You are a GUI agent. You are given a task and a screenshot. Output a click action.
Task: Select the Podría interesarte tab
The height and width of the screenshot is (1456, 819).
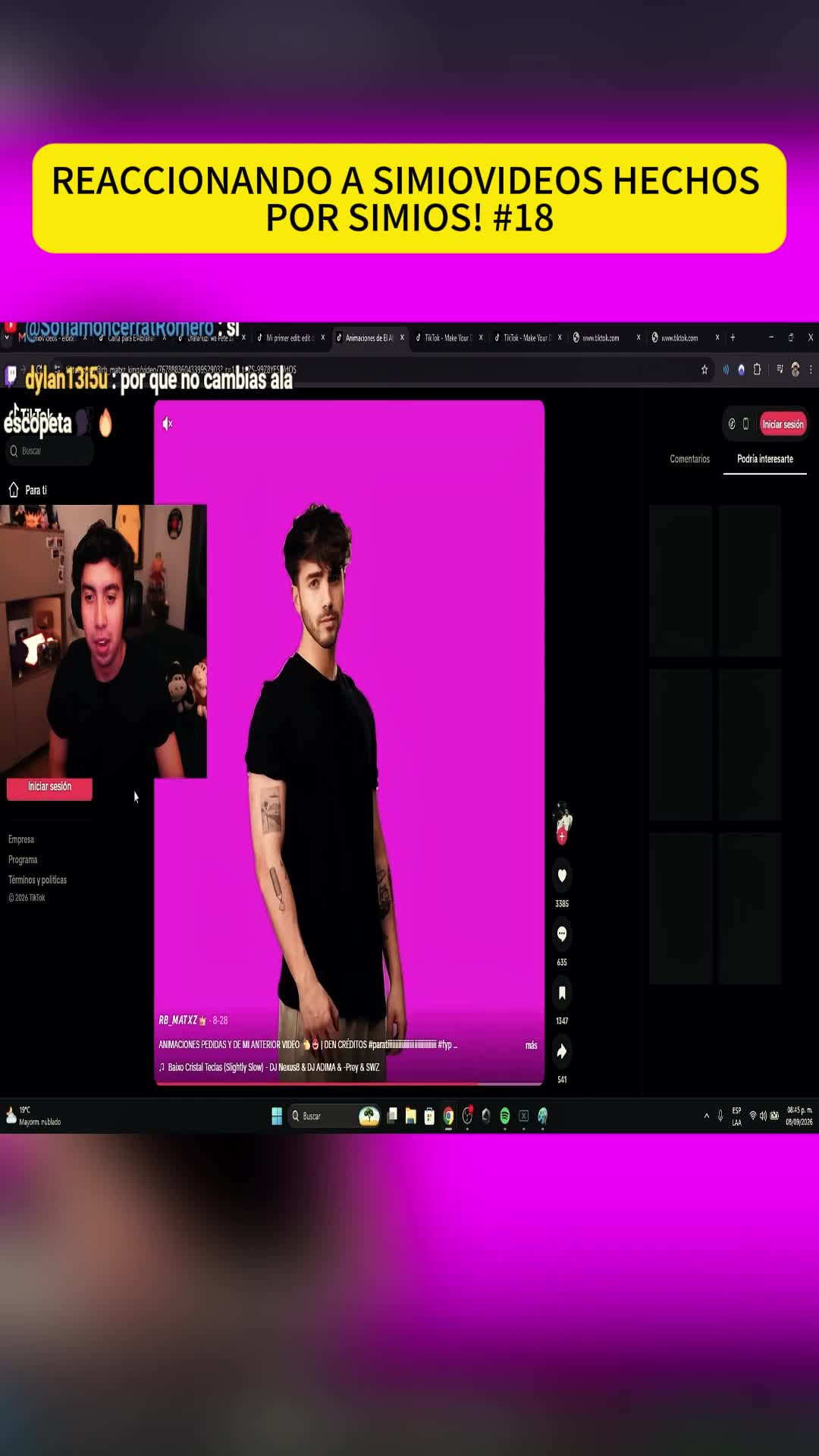tap(764, 459)
